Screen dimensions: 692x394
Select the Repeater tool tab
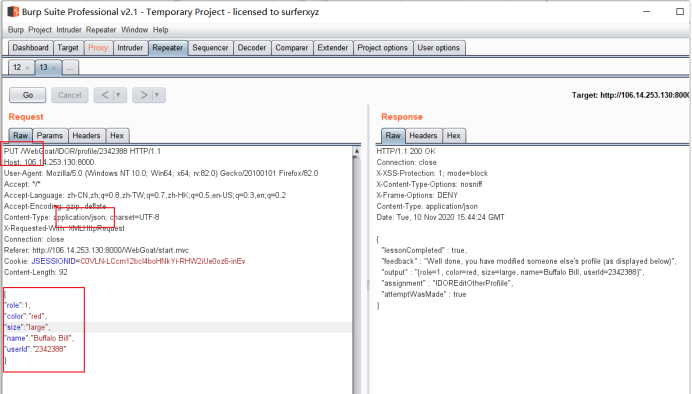coord(168,48)
